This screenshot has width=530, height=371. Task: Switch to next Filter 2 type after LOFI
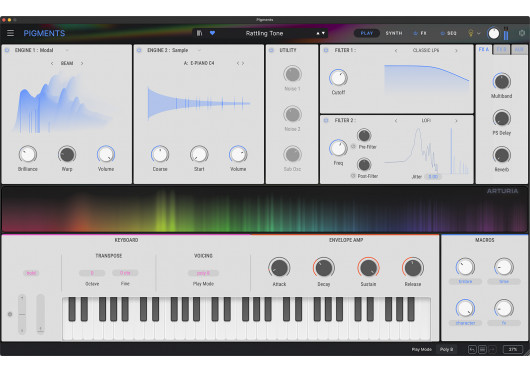(x=456, y=120)
